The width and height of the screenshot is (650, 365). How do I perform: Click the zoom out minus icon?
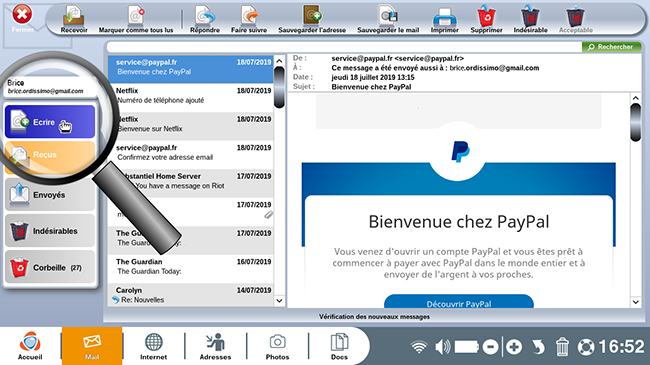tap(490, 347)
